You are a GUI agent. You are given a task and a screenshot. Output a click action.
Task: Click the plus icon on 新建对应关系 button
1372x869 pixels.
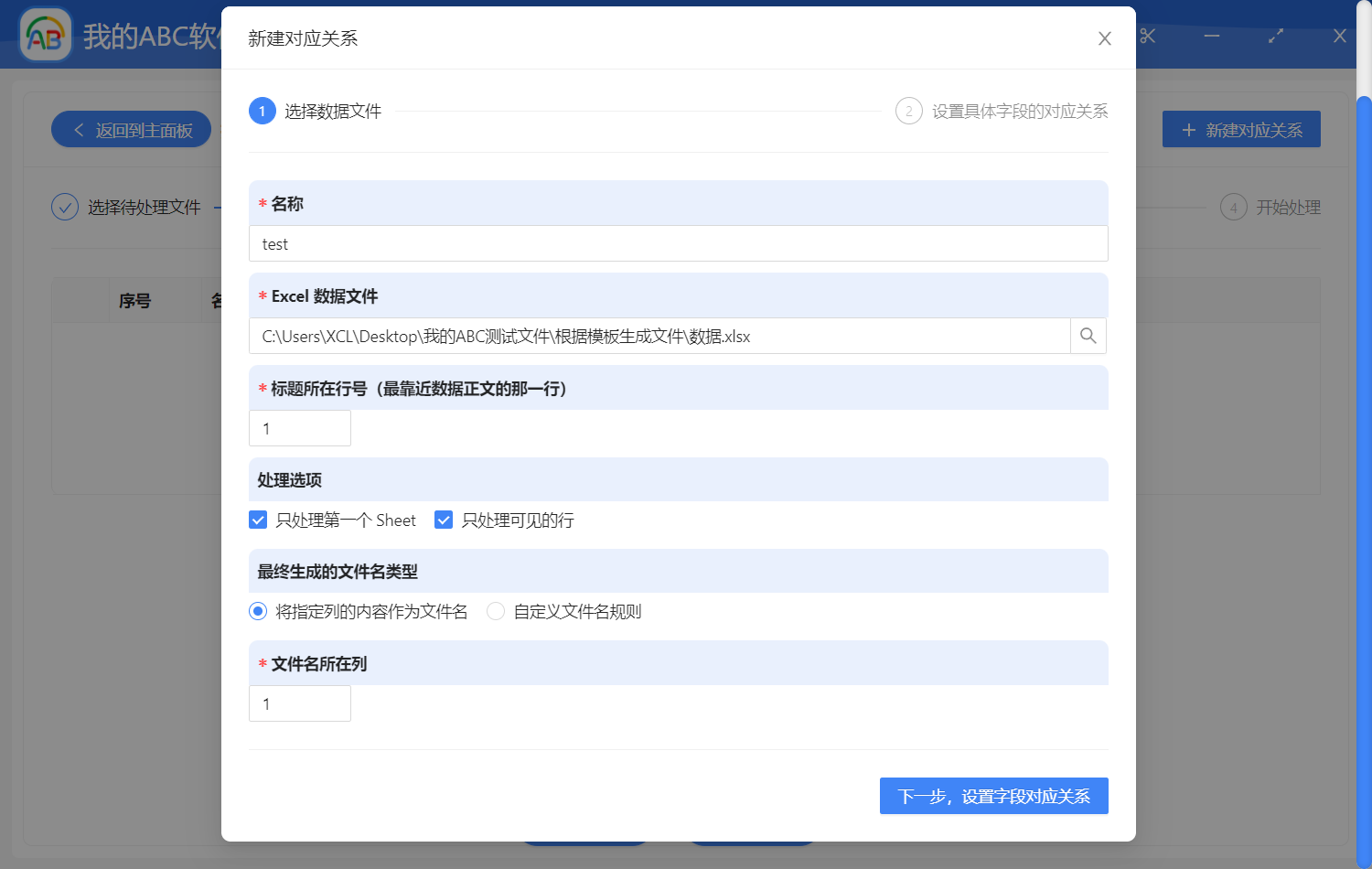(1188, 129)
